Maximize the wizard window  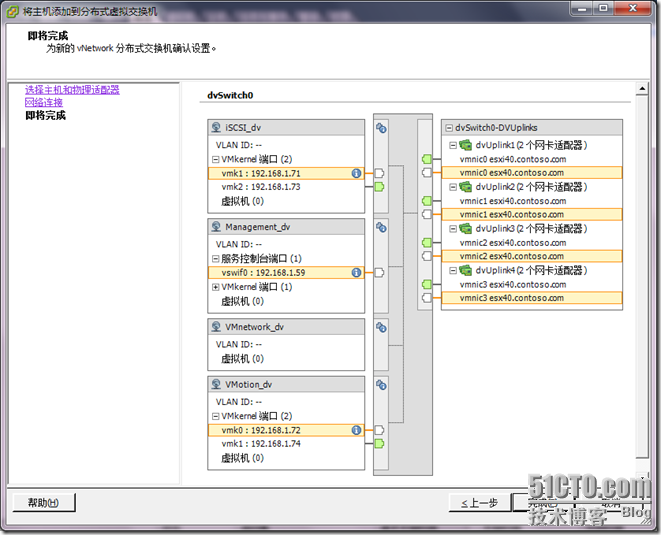pos(604,8)
